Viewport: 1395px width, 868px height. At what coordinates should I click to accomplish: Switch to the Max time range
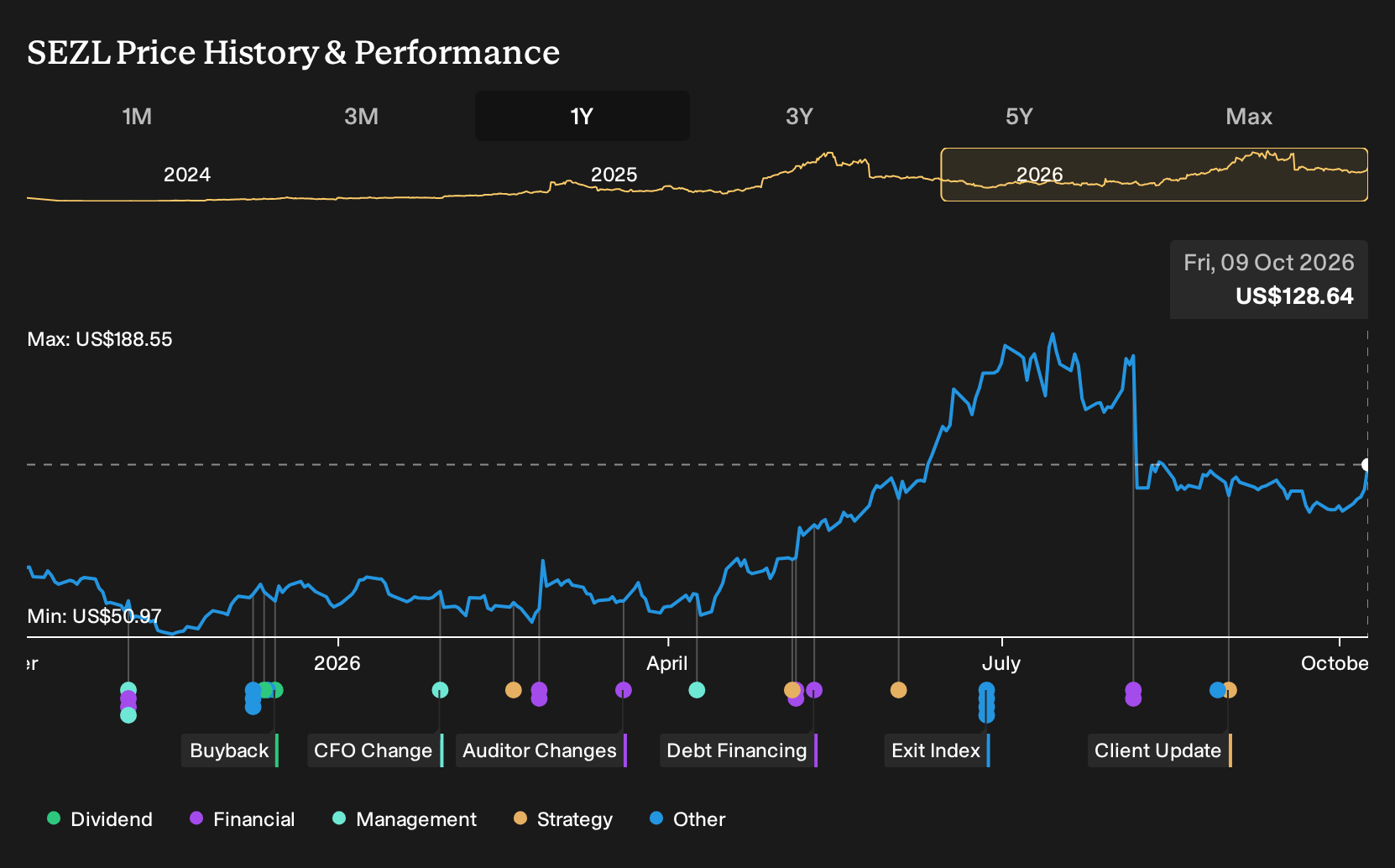coord(1249,116)
